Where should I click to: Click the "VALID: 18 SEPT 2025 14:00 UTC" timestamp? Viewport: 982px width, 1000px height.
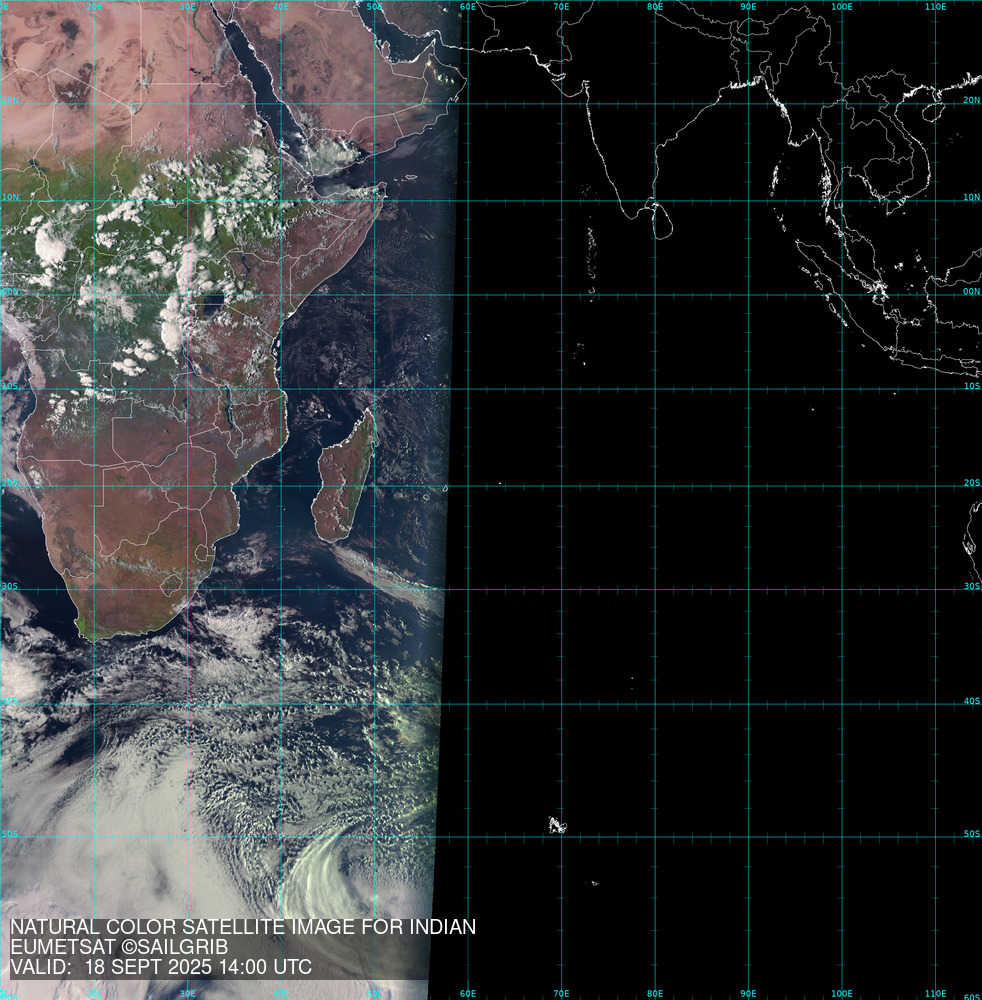click(x=161, y=968)
